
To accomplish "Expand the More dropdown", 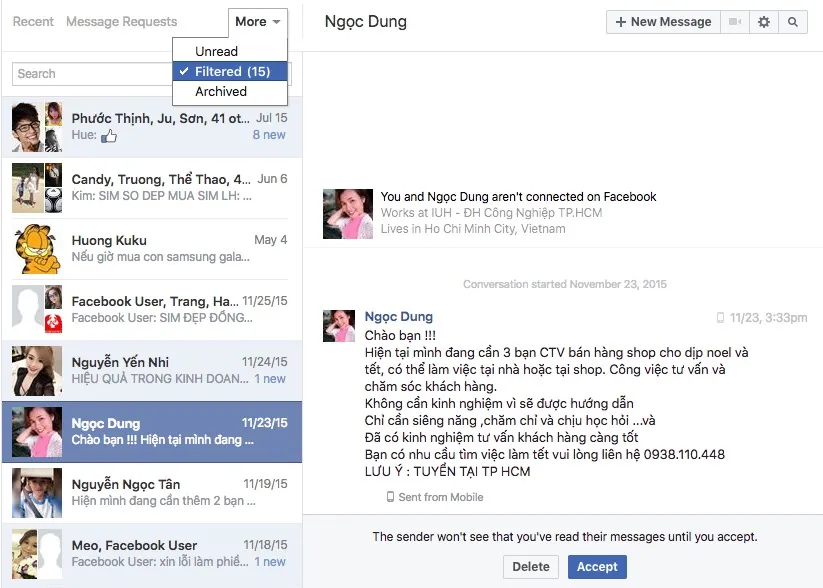I will pos(258,22).
